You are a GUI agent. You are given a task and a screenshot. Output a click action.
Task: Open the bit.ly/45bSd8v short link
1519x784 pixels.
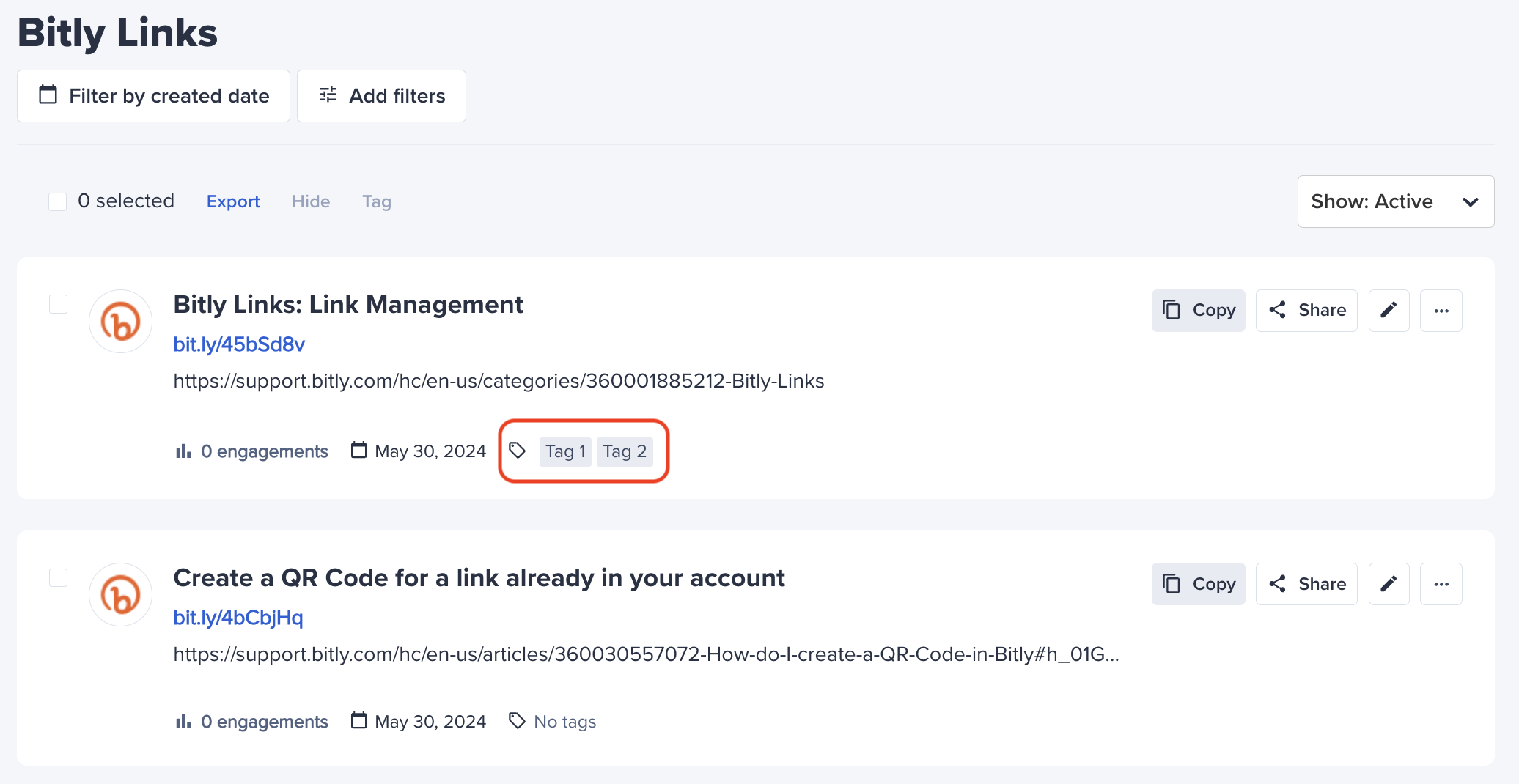click(239, 344)
